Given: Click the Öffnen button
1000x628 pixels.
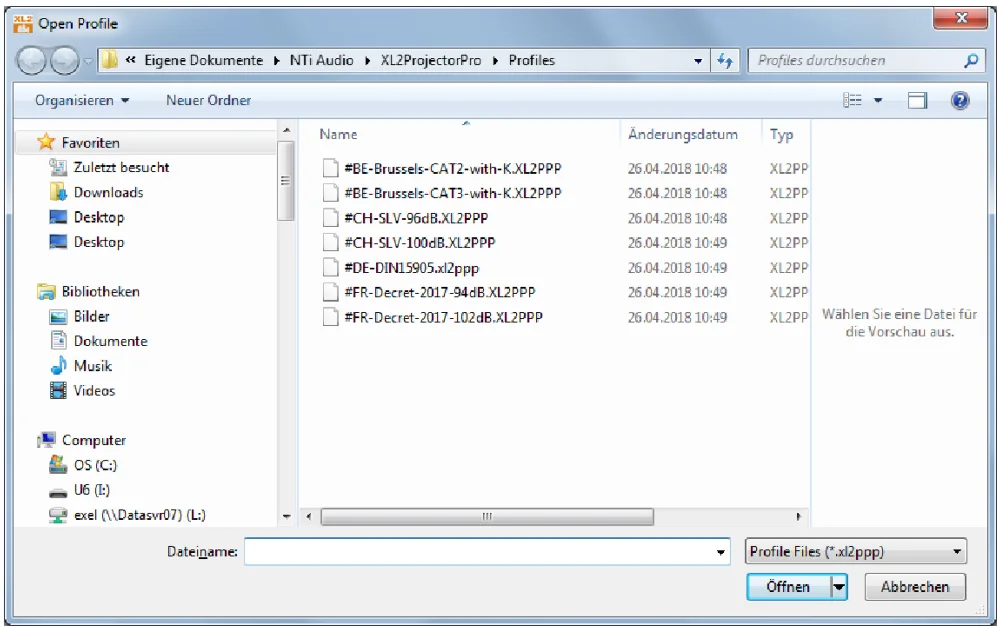Looking at the screenshot, I should [x=789, y=587].
